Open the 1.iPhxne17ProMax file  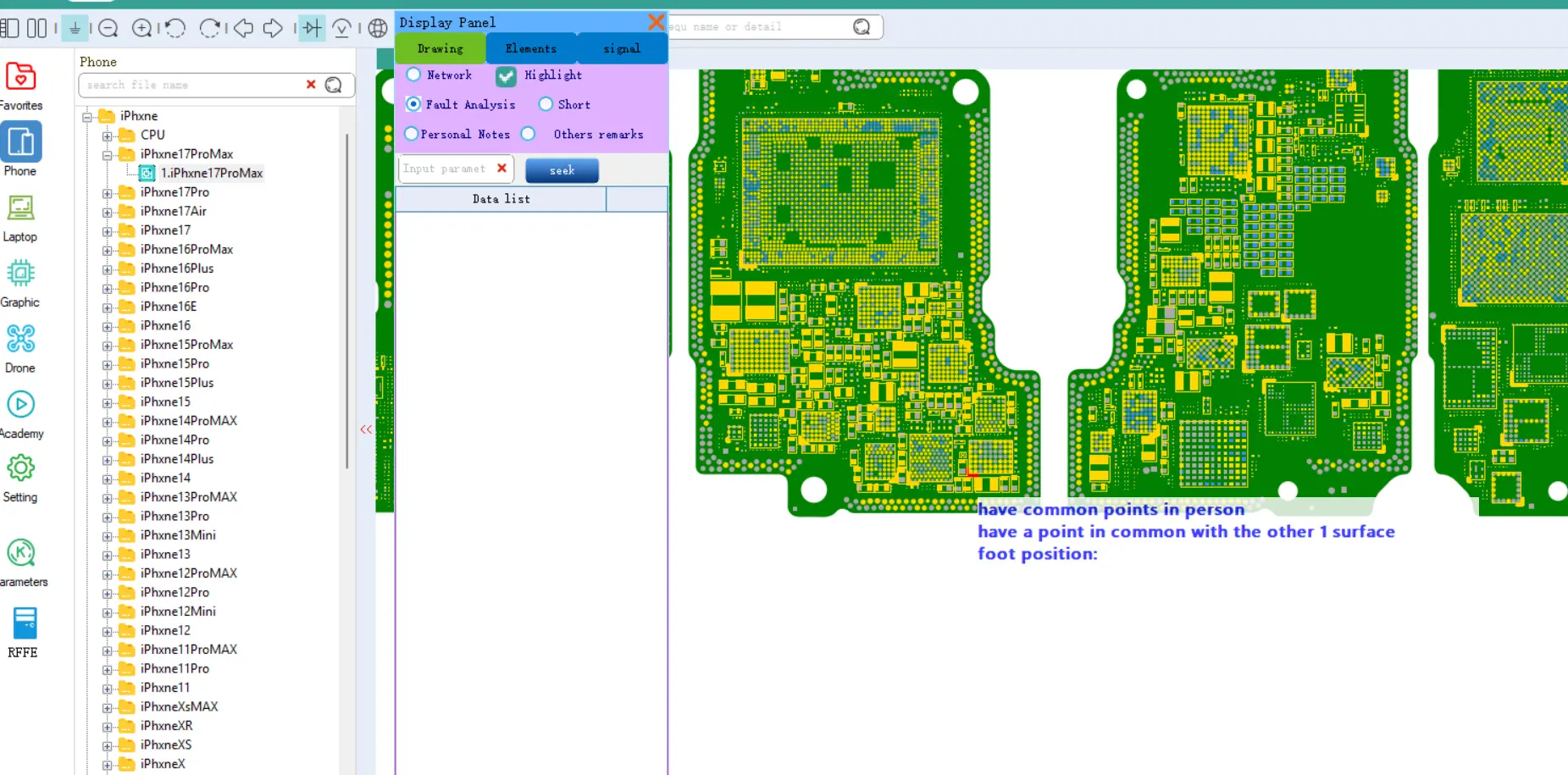(212, 173)
